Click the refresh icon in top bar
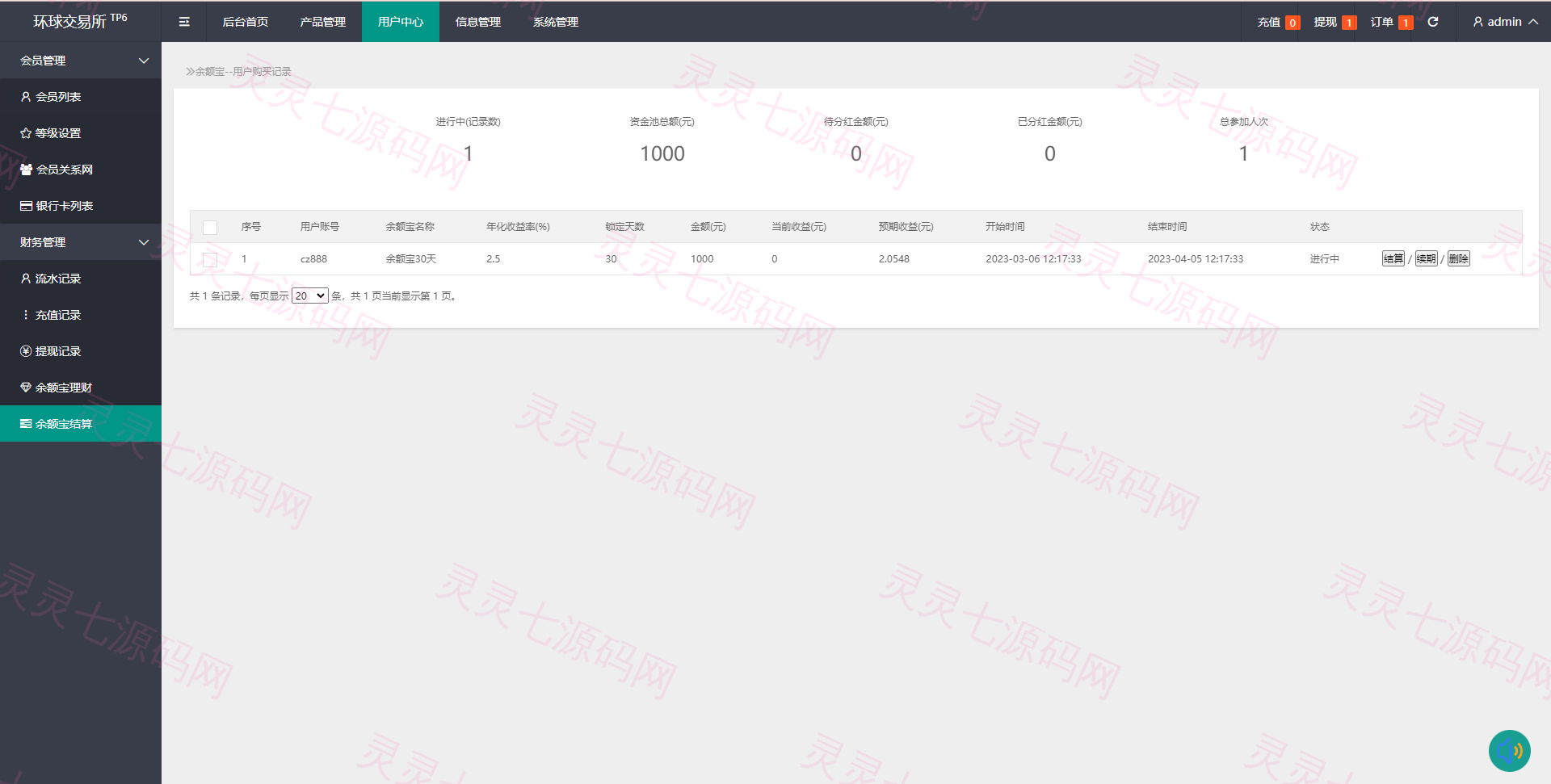Viewport: 1551px width, 784px height. 1433,22
